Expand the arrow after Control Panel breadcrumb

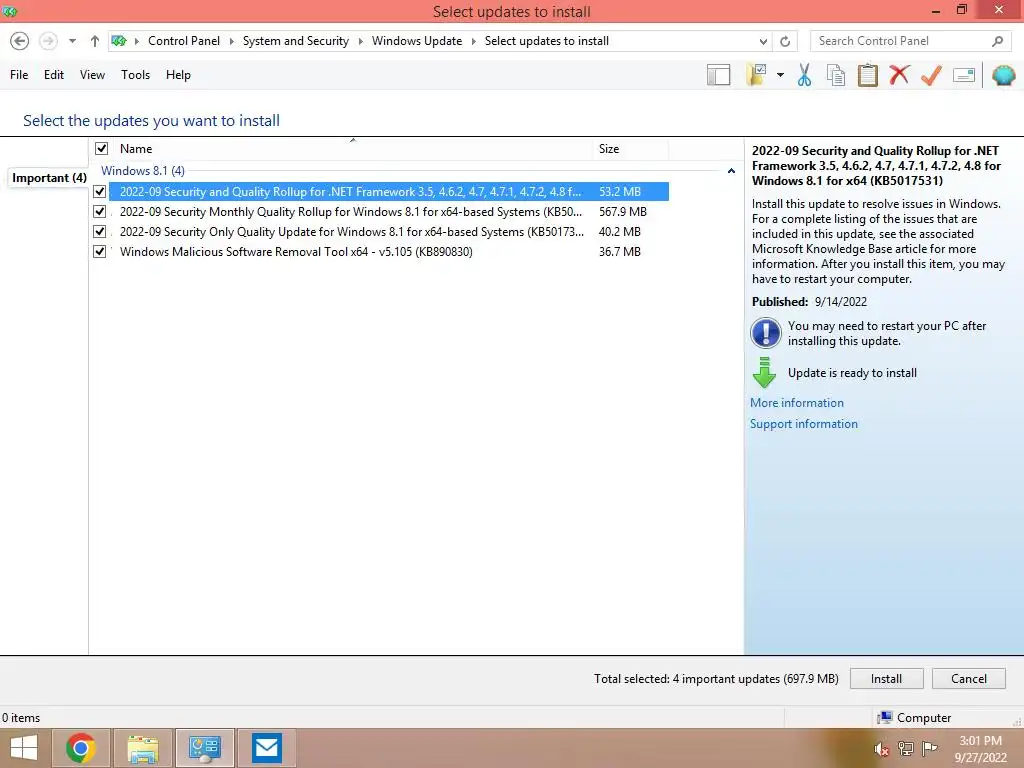pyautogui.click(x=231, y=41)
